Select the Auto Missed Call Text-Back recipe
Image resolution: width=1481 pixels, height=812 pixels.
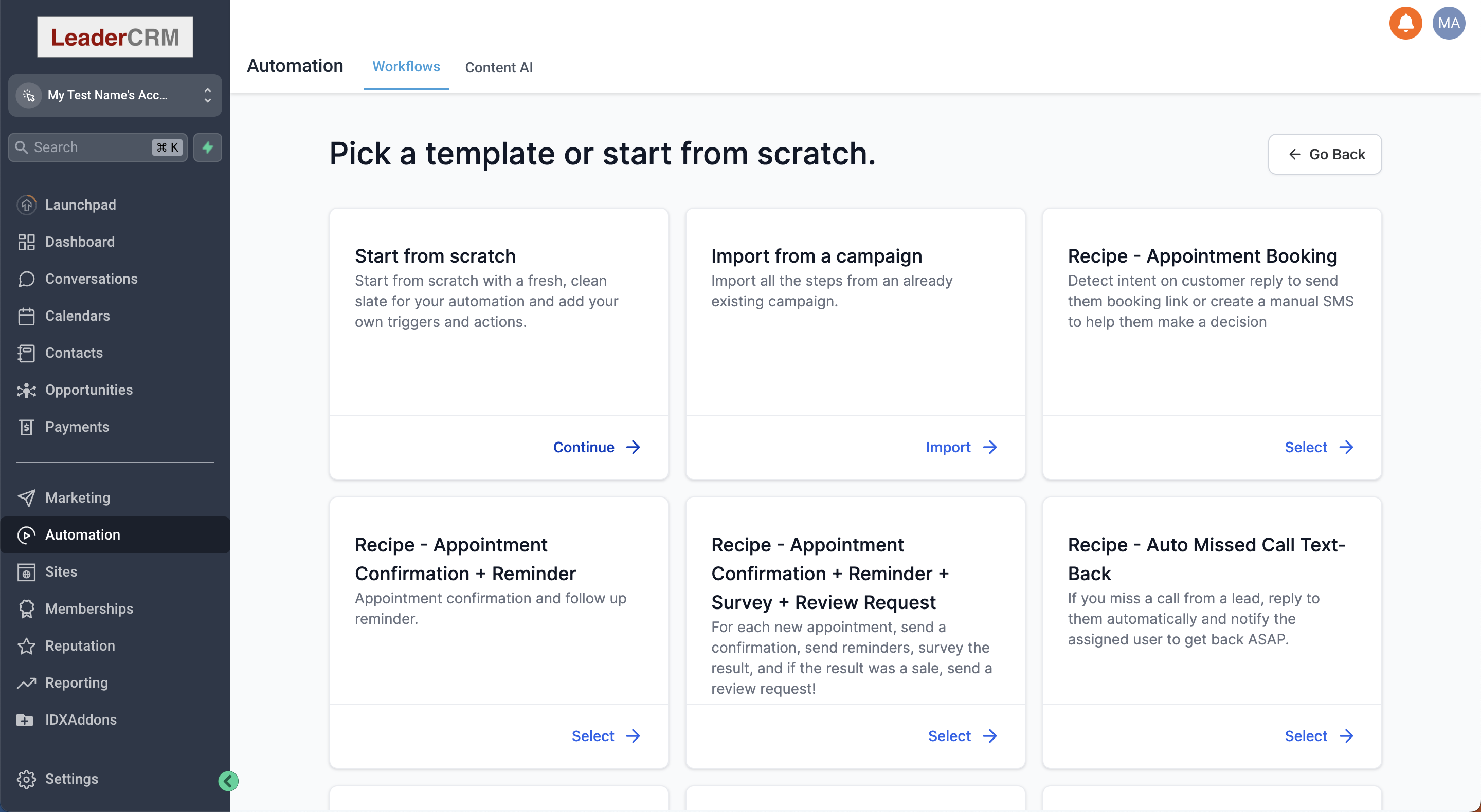[x=1319, y=735]
